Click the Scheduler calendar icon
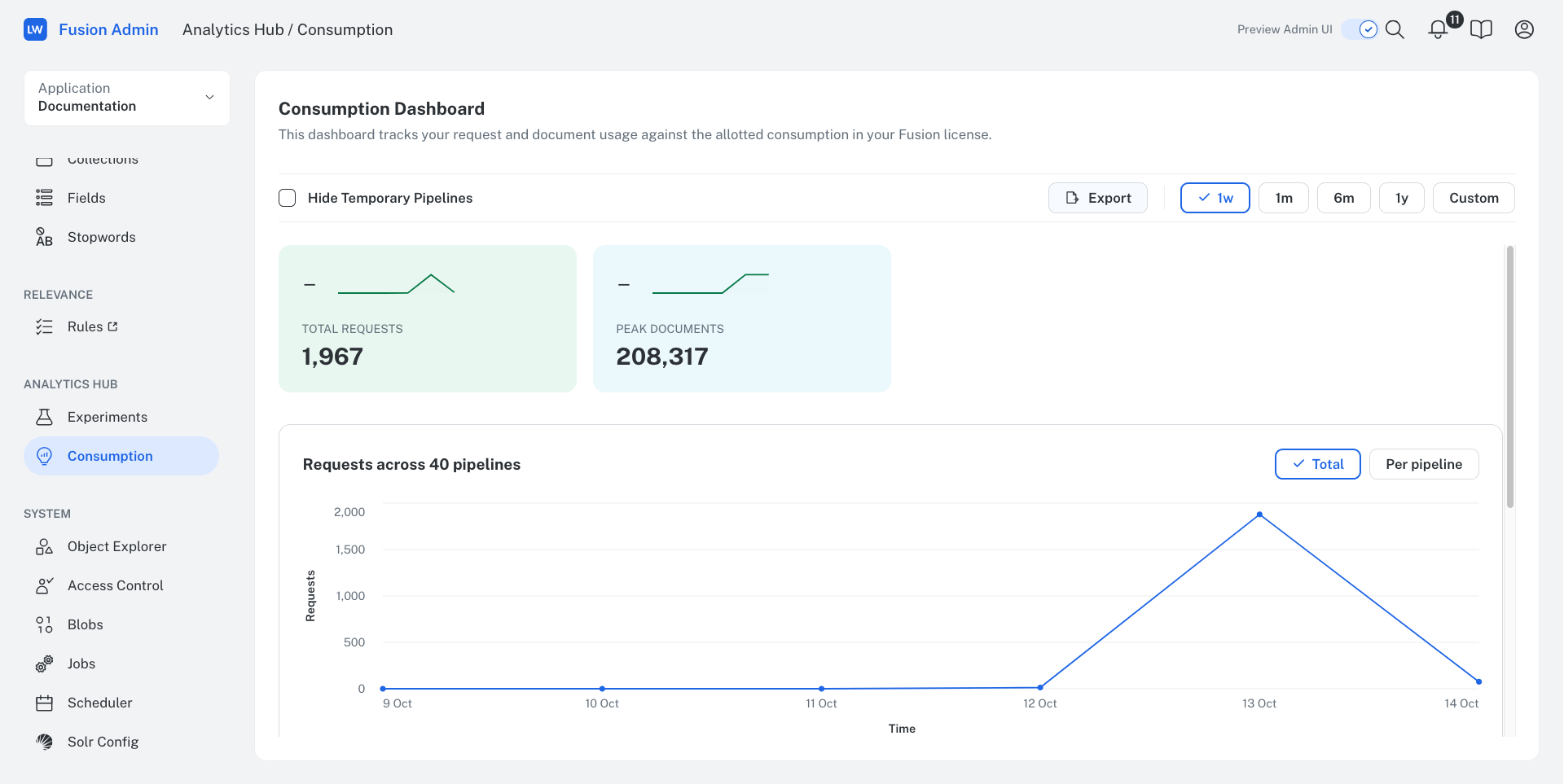Image resolution: width=1564 pixels, height=784 pixels. tap(44, 703)
